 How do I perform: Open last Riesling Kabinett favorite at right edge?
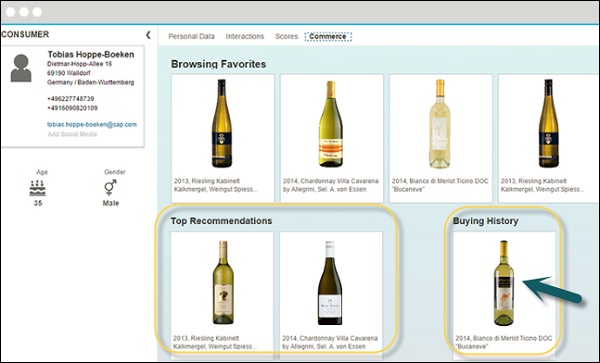click(x=549, y=138)
